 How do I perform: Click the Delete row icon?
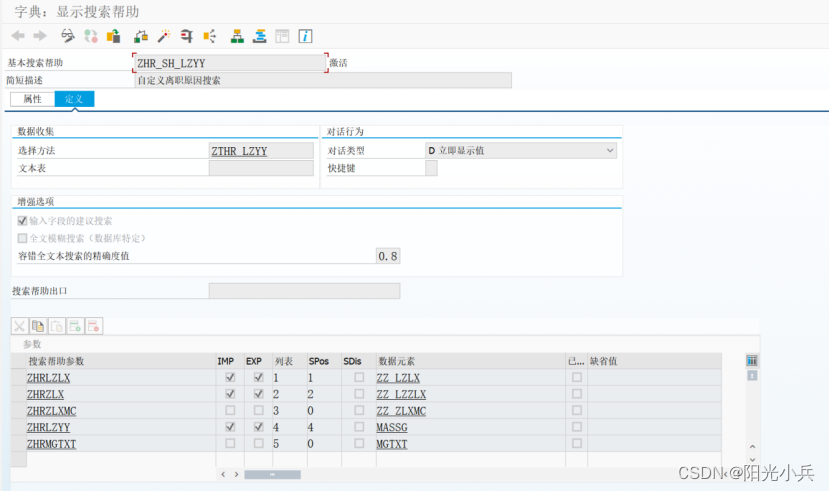(94, 326)
